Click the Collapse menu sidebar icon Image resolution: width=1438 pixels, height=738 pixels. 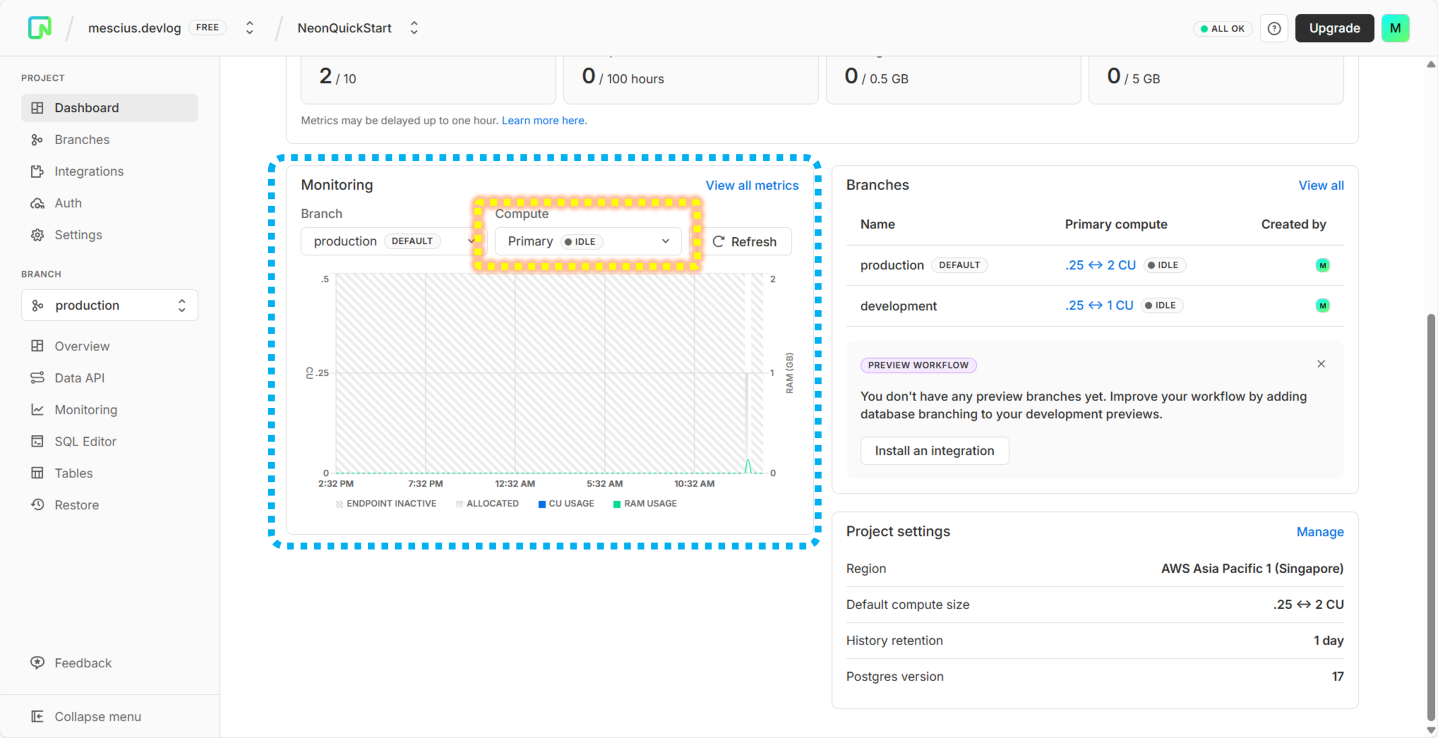pos(38,717)
